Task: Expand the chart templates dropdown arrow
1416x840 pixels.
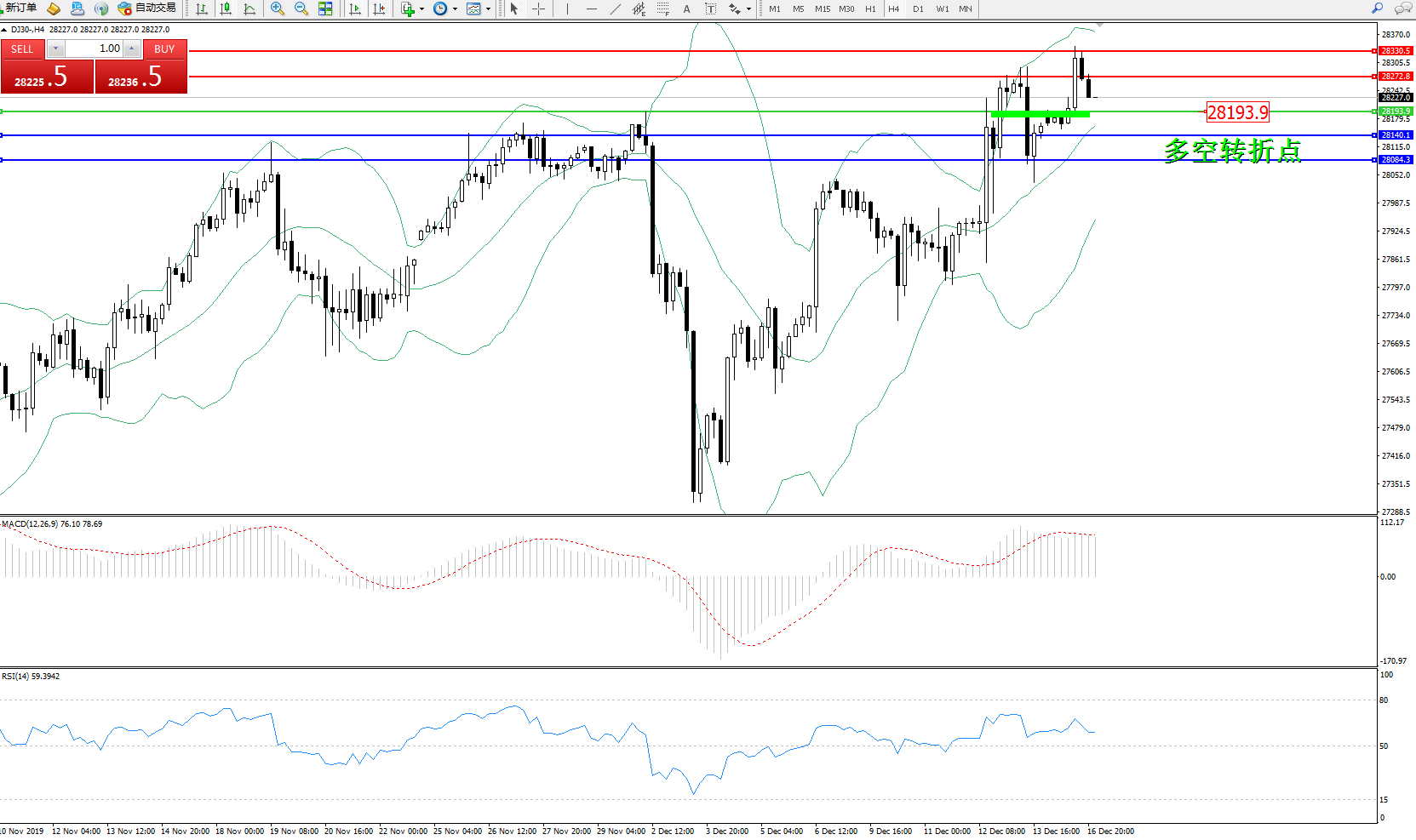Action: tap(488, 9)
